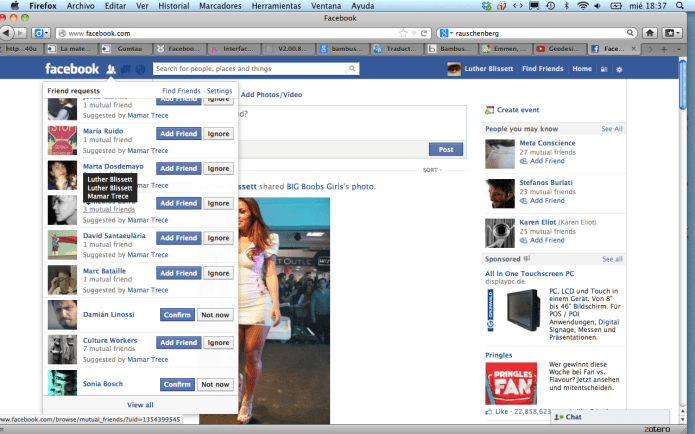Open the friend requests icon in Facebook header
695x434 pixels.
[112, 69]
